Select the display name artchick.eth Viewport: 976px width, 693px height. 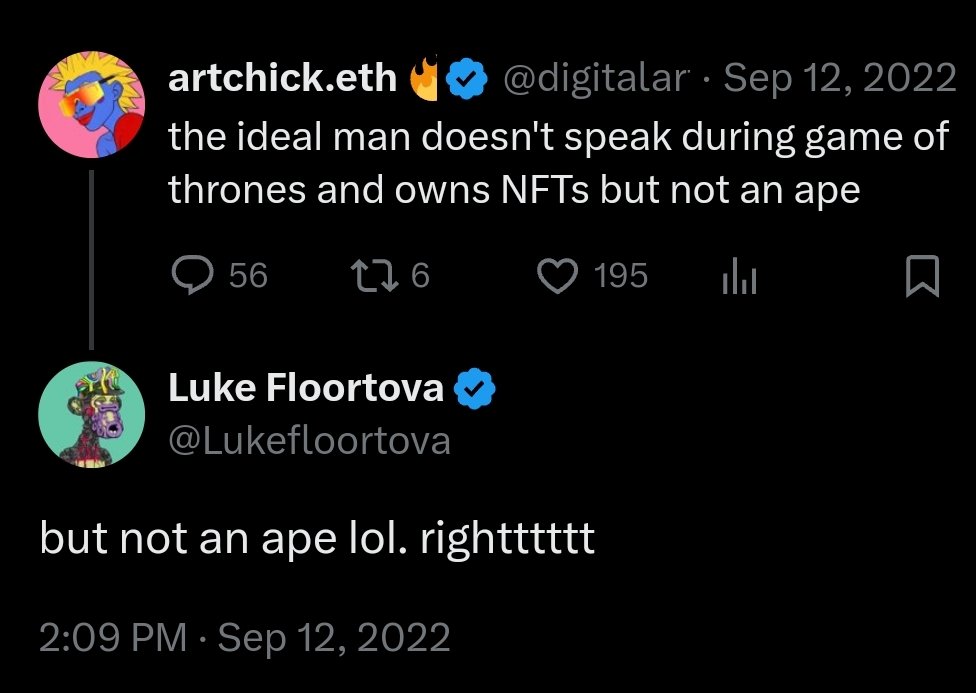280,75
